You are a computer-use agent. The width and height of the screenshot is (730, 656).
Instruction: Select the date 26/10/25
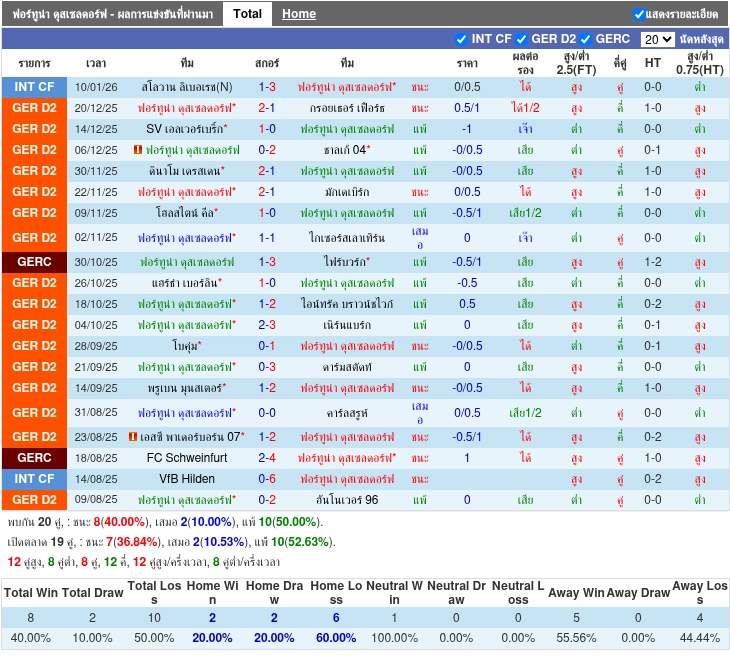96,283
